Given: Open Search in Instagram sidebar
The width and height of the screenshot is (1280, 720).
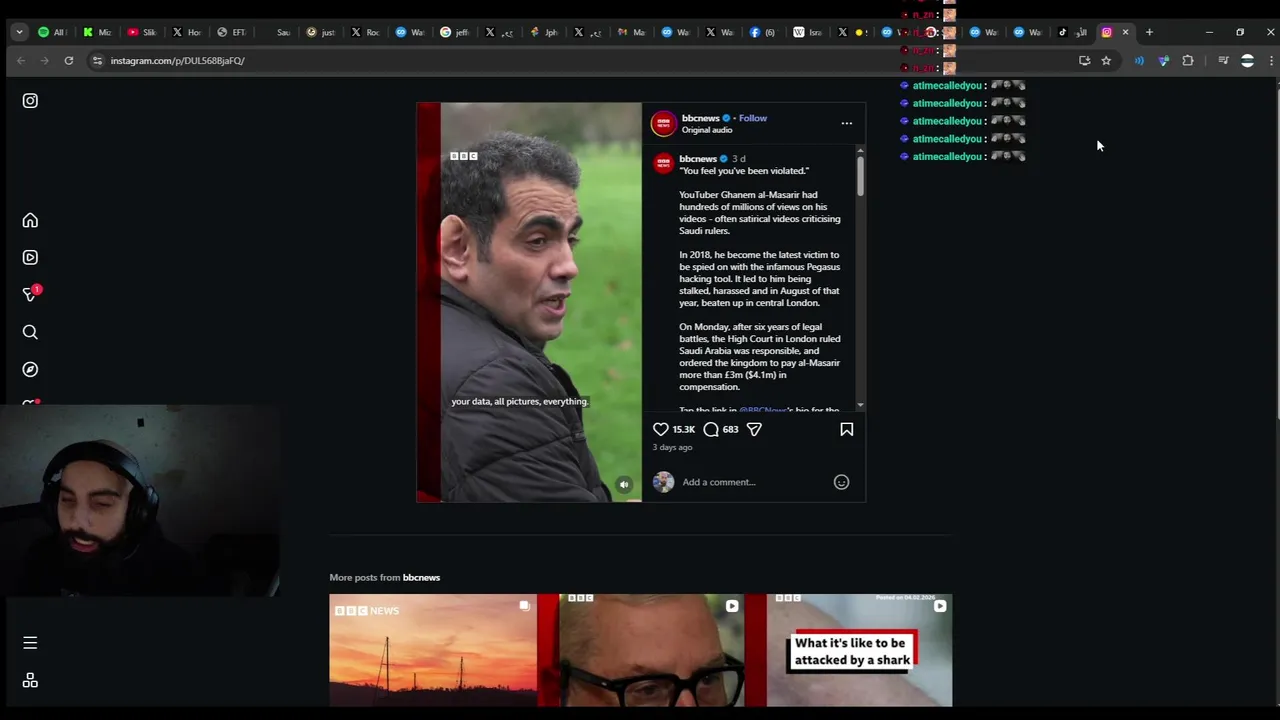Looking at the screenshot, I should 30,332.
